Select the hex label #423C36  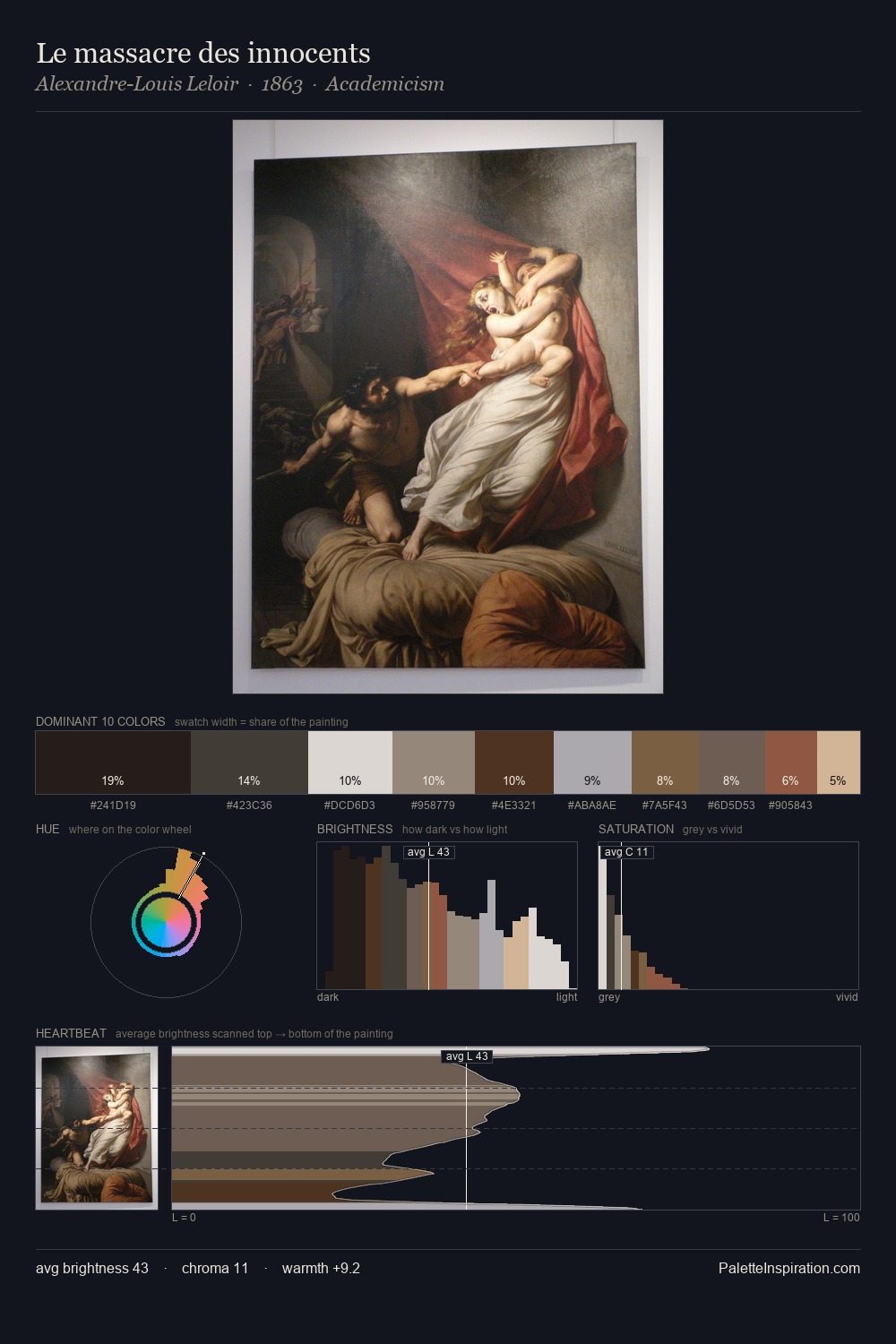[249, 806]
